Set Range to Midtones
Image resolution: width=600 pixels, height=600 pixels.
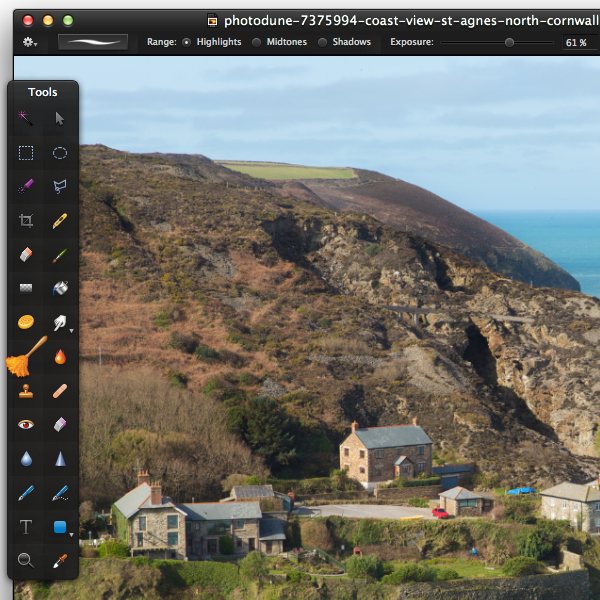(x=256, y=42)
